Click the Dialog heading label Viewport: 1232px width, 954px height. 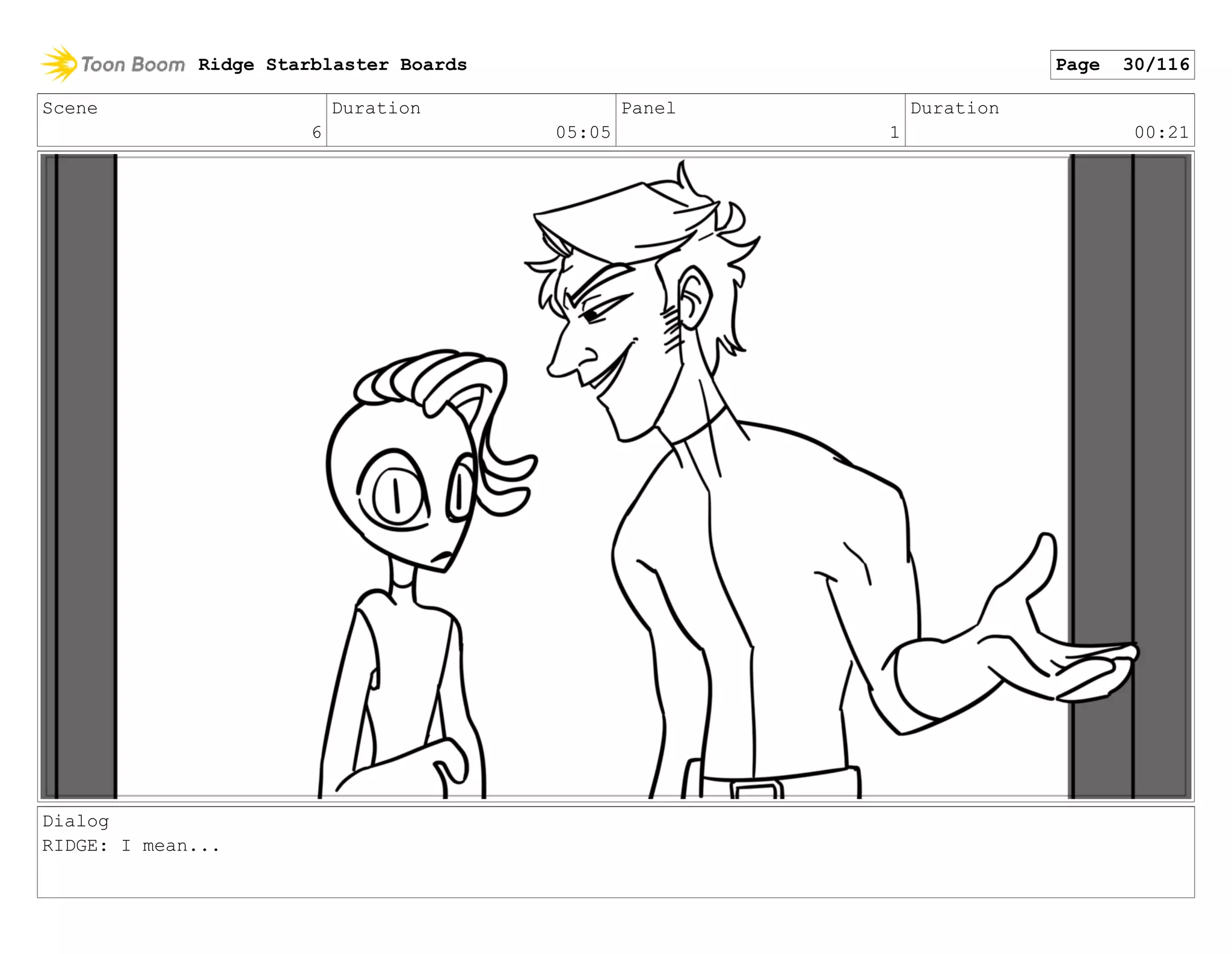pyautogui.click(x=76, y=821)
